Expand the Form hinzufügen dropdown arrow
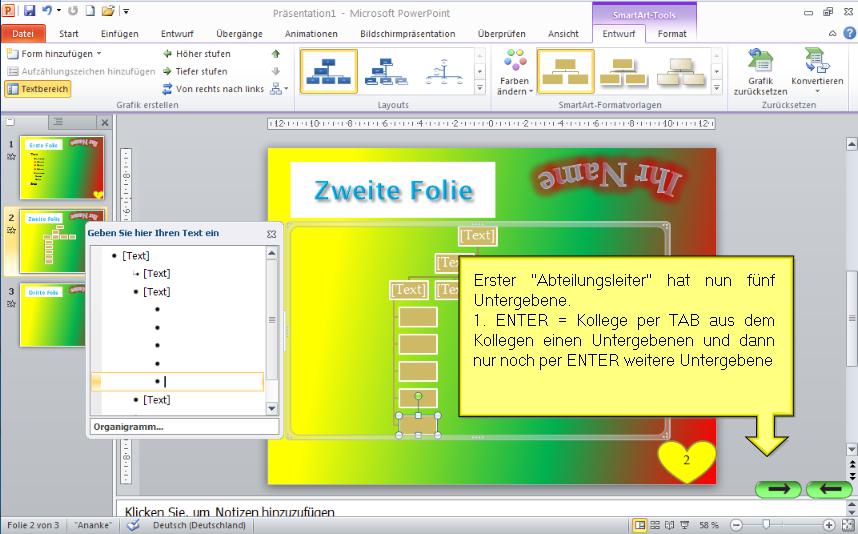The height and width of the screenshot is (534, 858). point(98,53)
